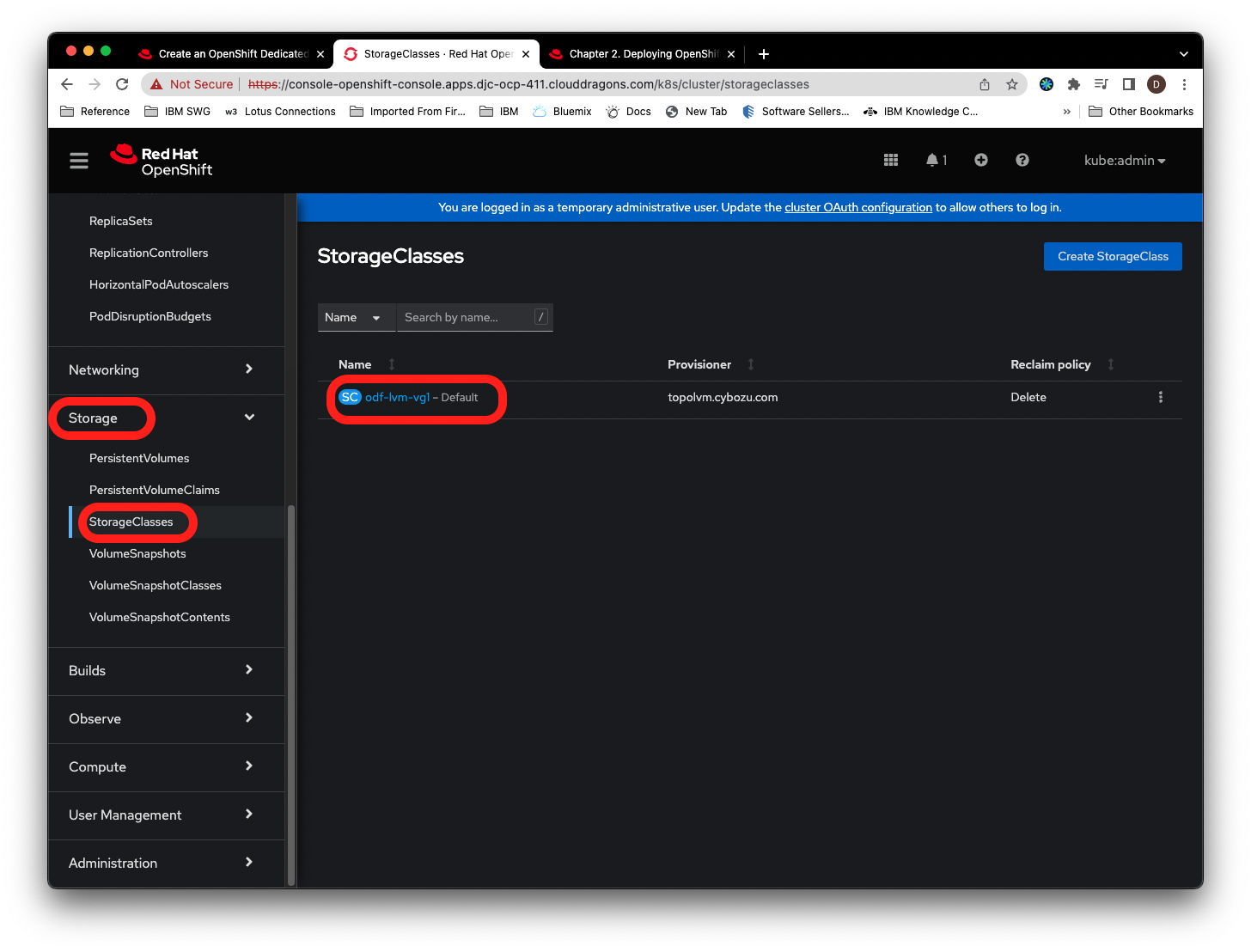
Task: Open the Chrome three-dot menu
Action: (1184, 84)
